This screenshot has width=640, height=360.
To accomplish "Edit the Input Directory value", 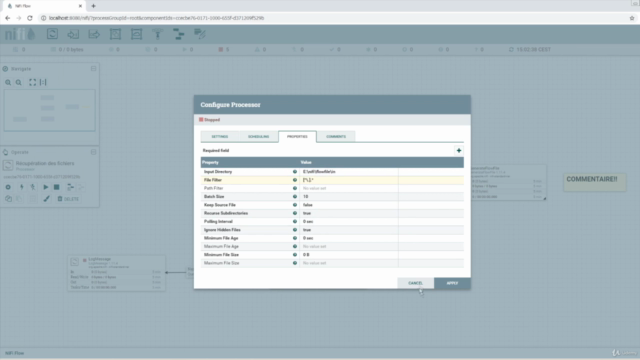I will point(349,172).
